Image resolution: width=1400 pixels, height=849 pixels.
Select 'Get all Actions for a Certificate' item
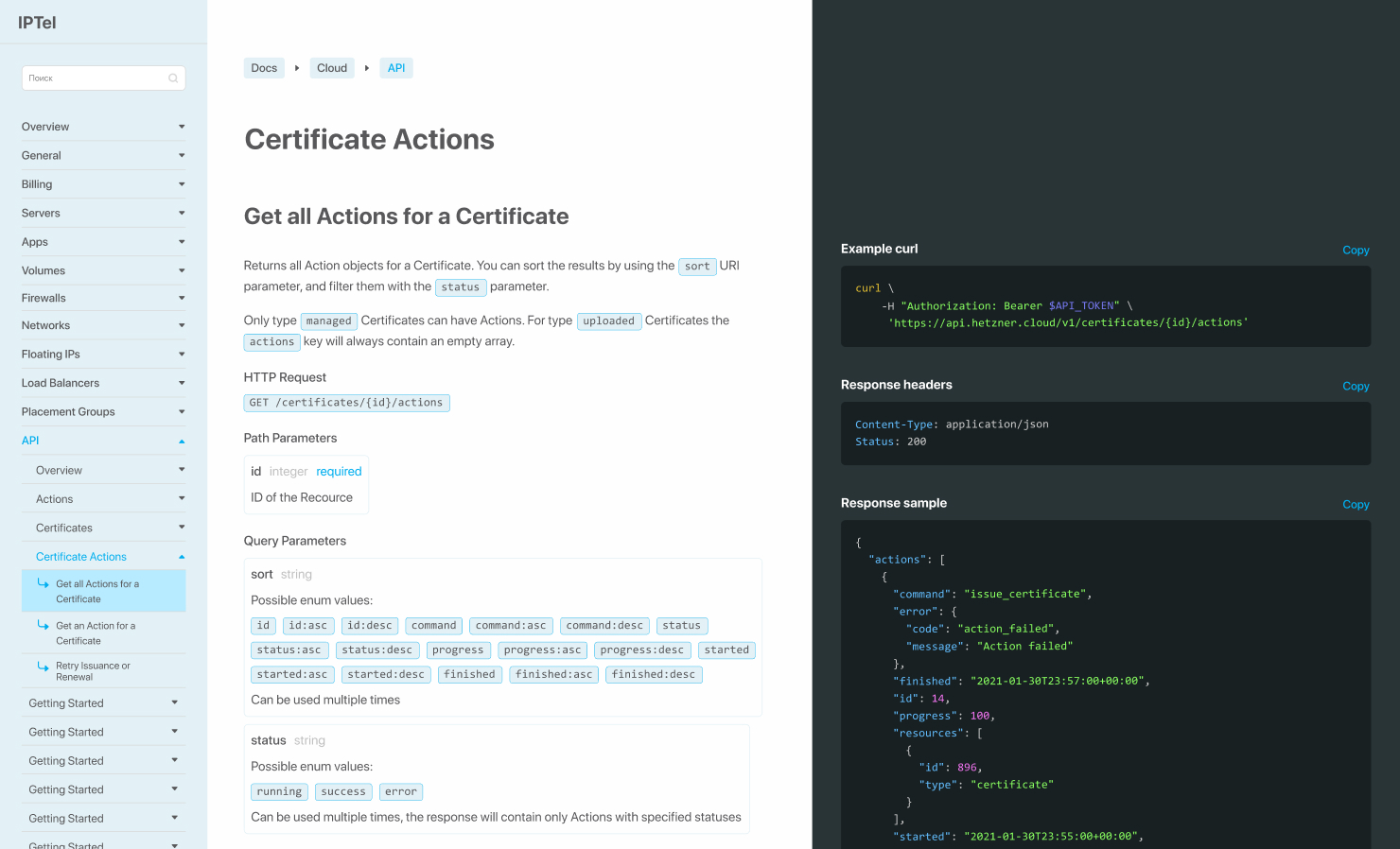(x=97, y=591)
